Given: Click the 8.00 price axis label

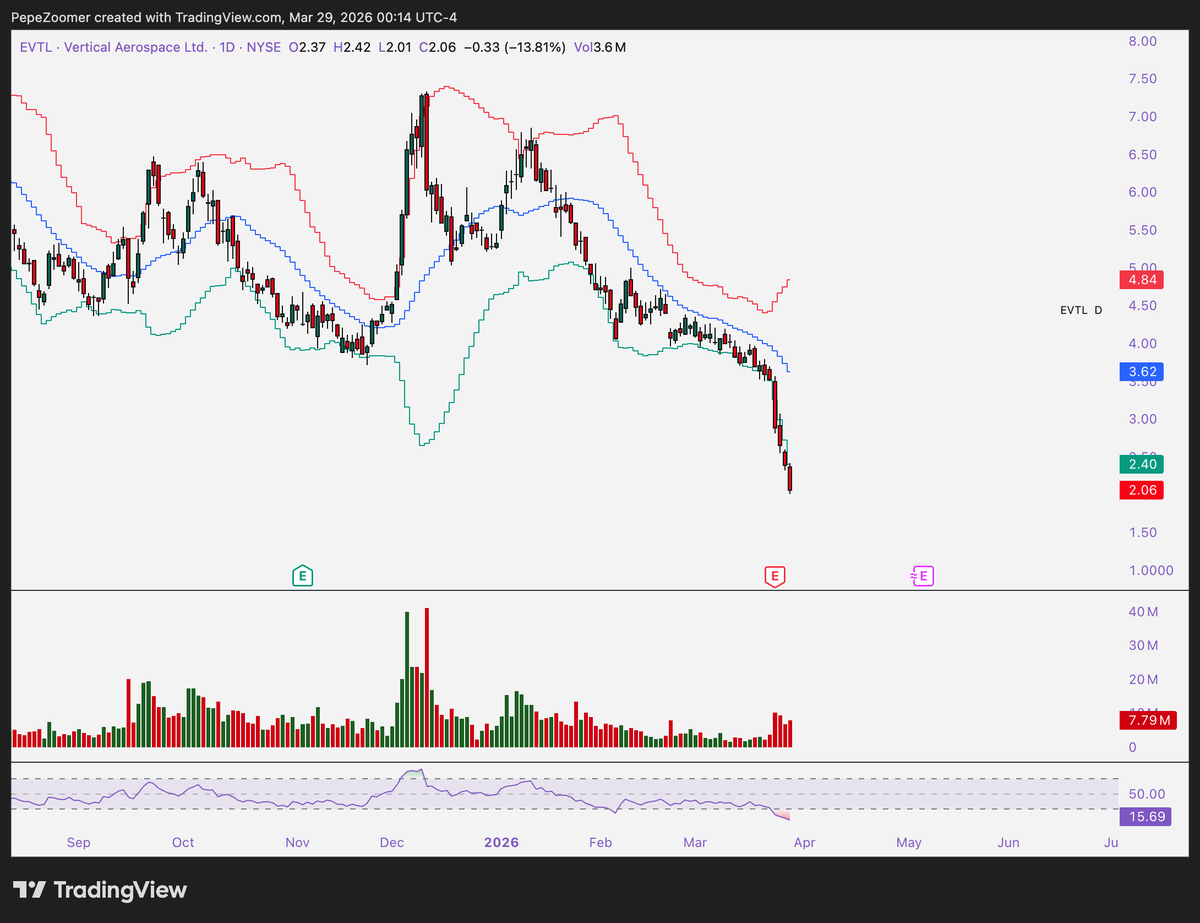Looking at the screenshot, I should click(x=1143, y=41).
